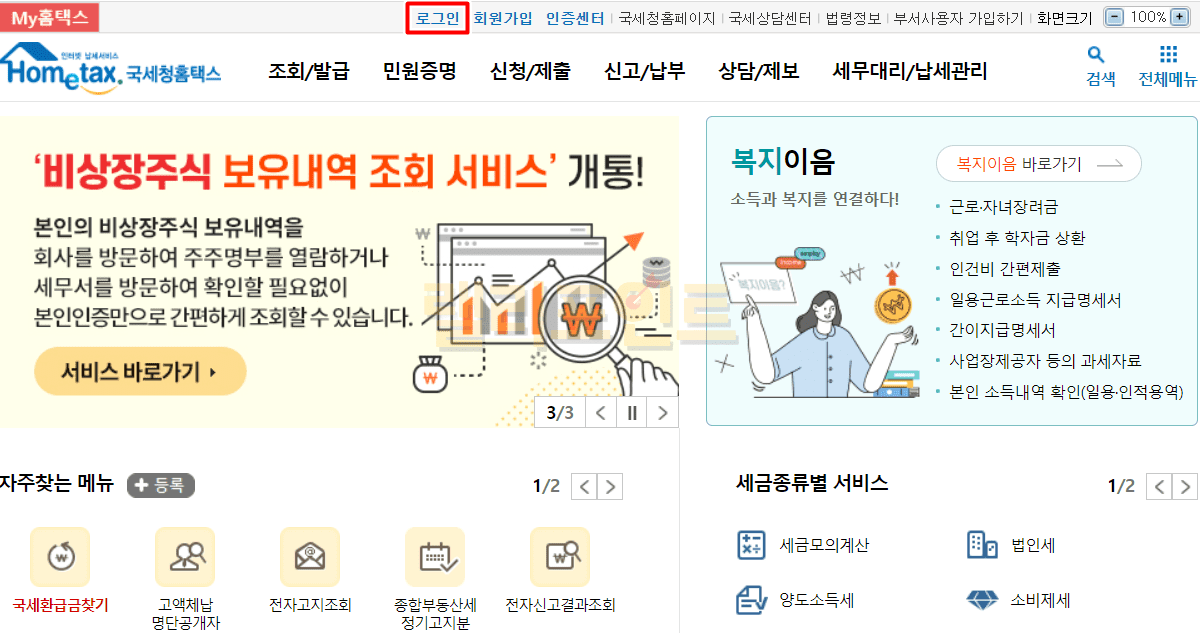Decrease screen zoom with minus button
The width and height of the screenshot is (1200, 633).
pyautogui.click(x=1115, y=17)
